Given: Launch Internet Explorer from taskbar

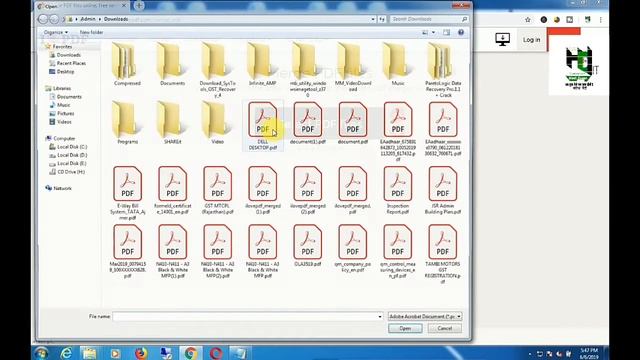Looking at the screenshot, I should (66, 353).
